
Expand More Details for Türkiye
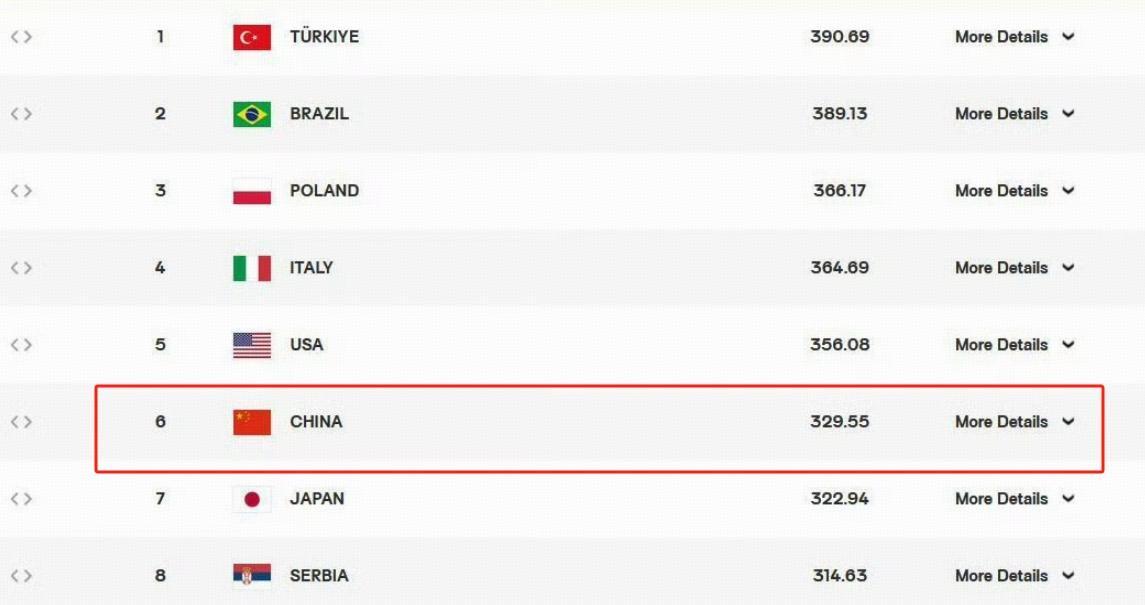(1013, 37)
